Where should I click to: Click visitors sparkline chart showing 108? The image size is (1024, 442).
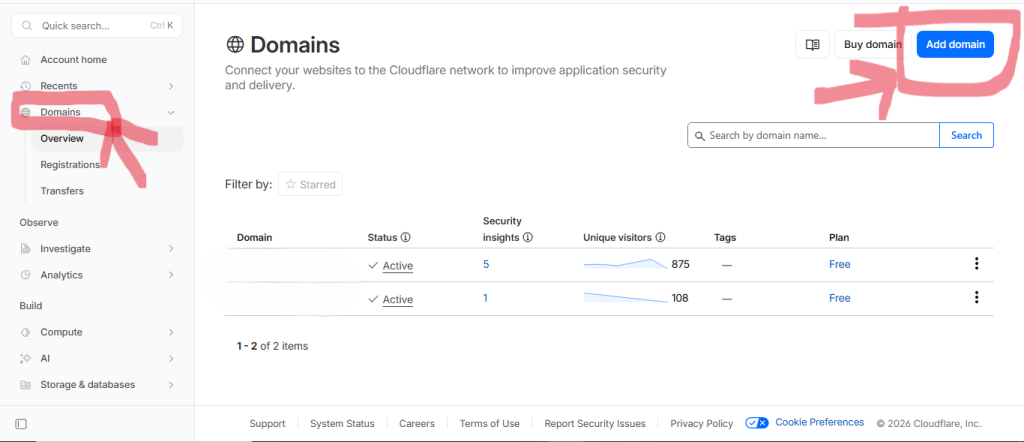[626, 298]
